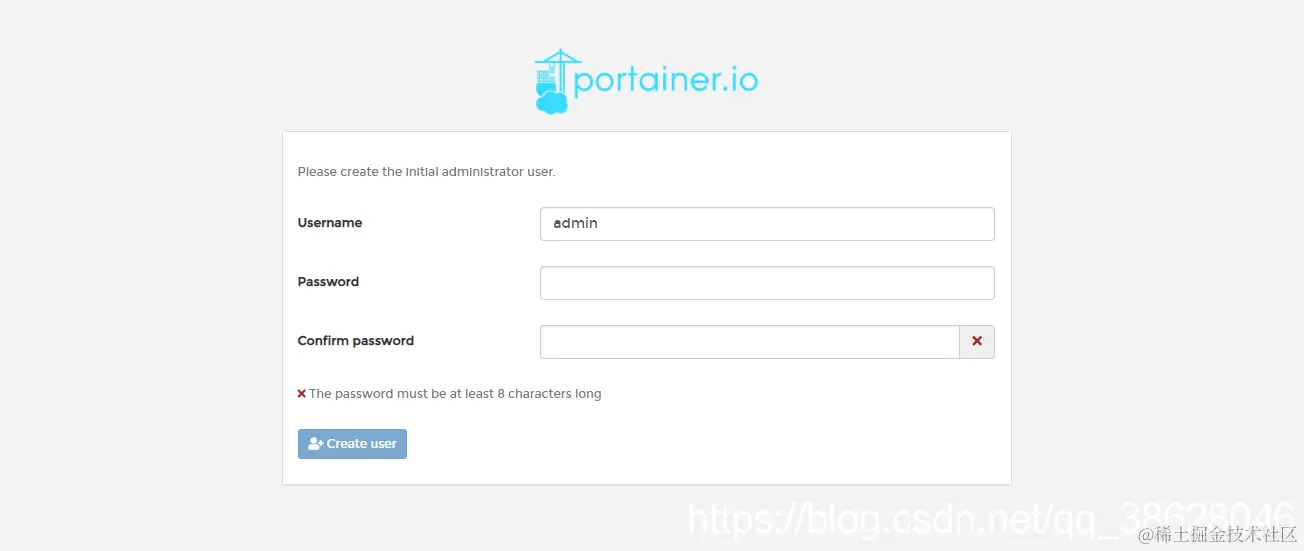This screenshot has width=1304, height=551.
Task: Click red X icon before password length warning
Action: [302, 394]
